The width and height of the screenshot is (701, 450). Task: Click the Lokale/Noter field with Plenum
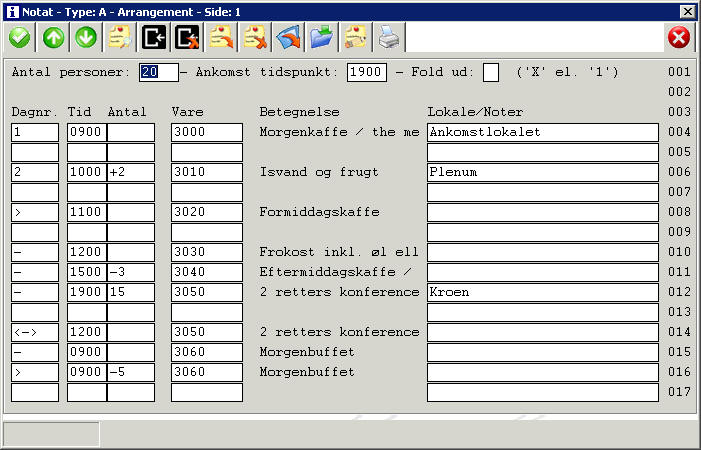point(543,172)
